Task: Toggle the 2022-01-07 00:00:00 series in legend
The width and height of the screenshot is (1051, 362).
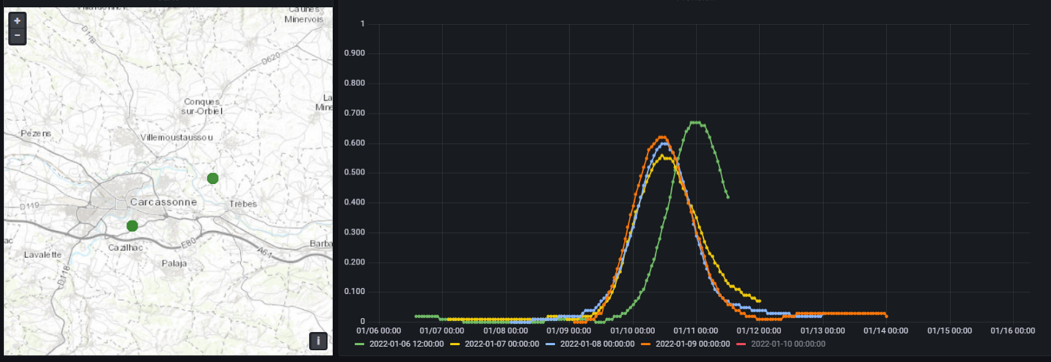Action: [501, 344]
